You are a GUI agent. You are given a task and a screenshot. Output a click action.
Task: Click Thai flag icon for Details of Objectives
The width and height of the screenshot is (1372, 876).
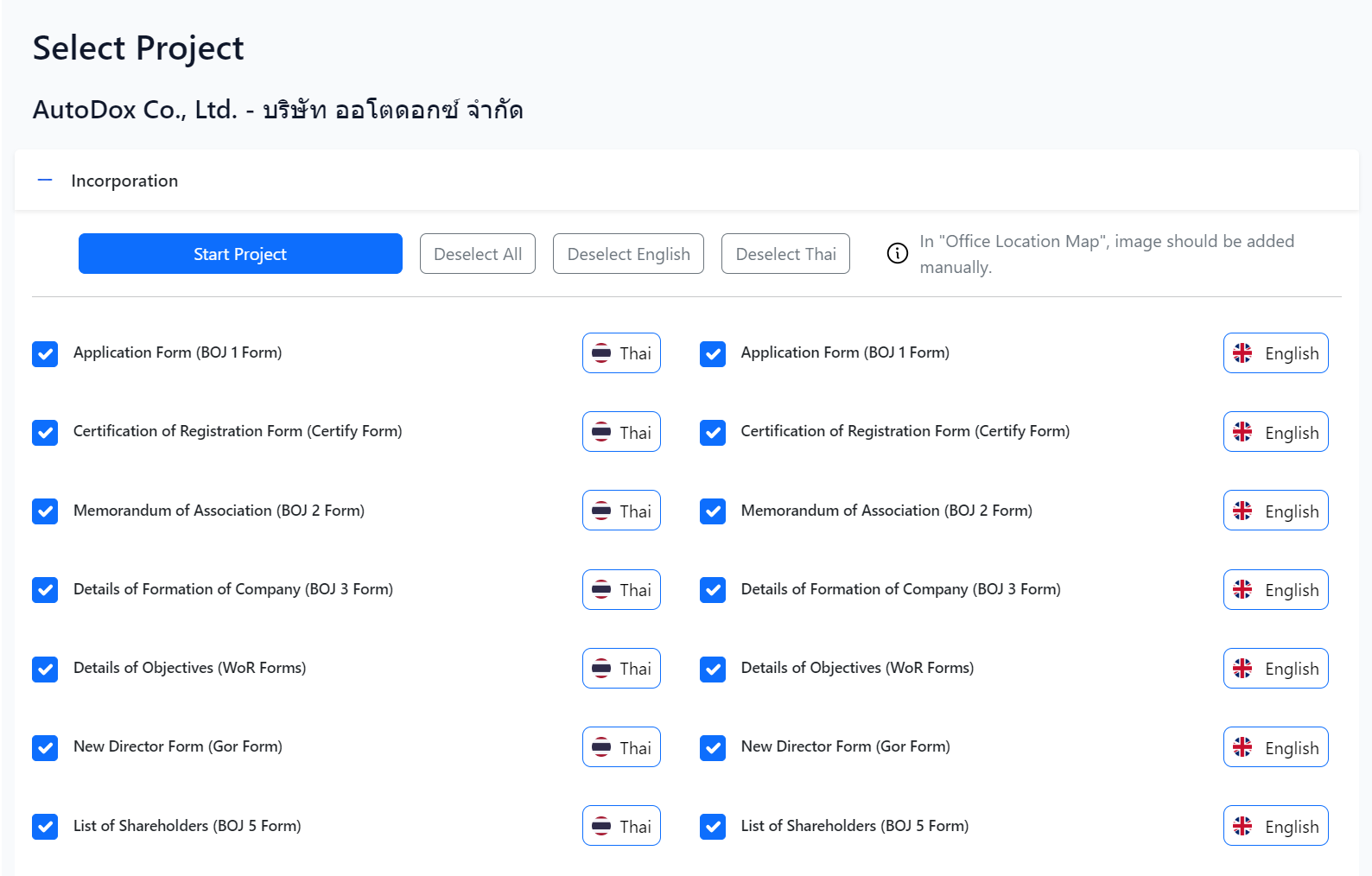(x=601, y=669)
